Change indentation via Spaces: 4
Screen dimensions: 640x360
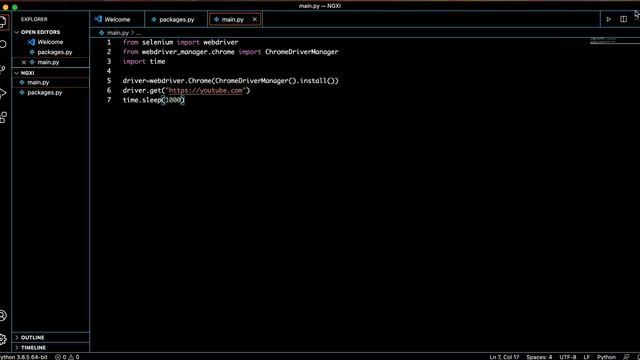pos(539,357)
